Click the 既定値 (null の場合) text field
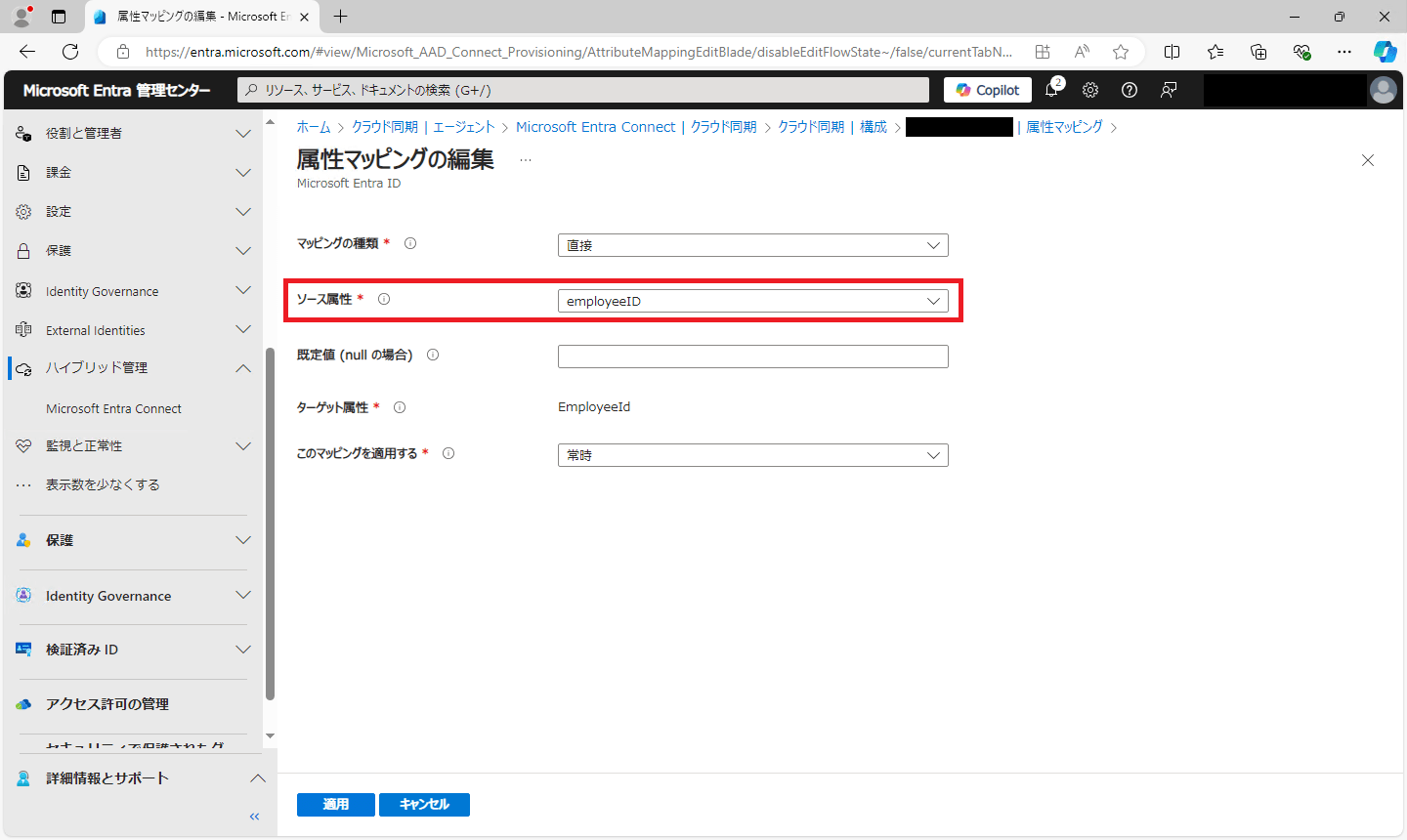 pyautogui.click(x=753, y=357)
